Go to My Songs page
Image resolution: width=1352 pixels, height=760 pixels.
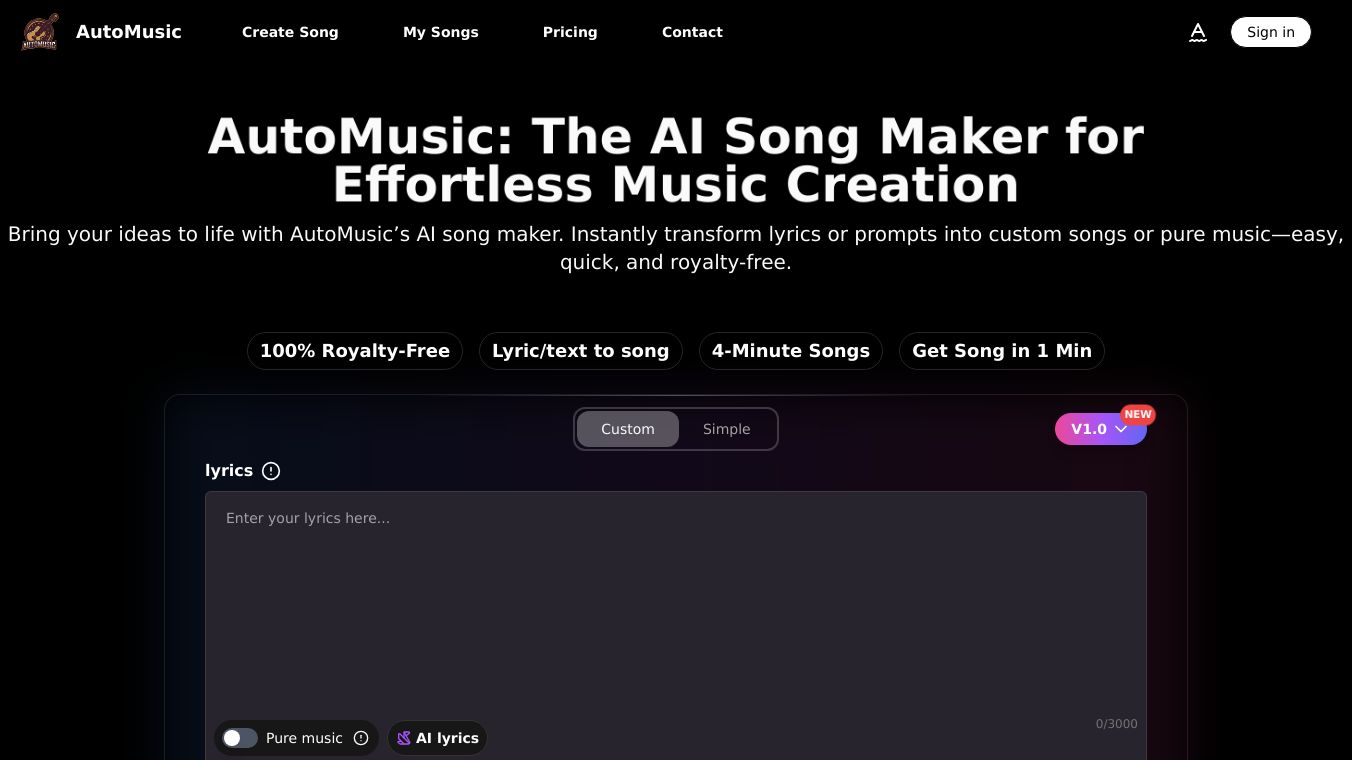[x=441, y=32]
